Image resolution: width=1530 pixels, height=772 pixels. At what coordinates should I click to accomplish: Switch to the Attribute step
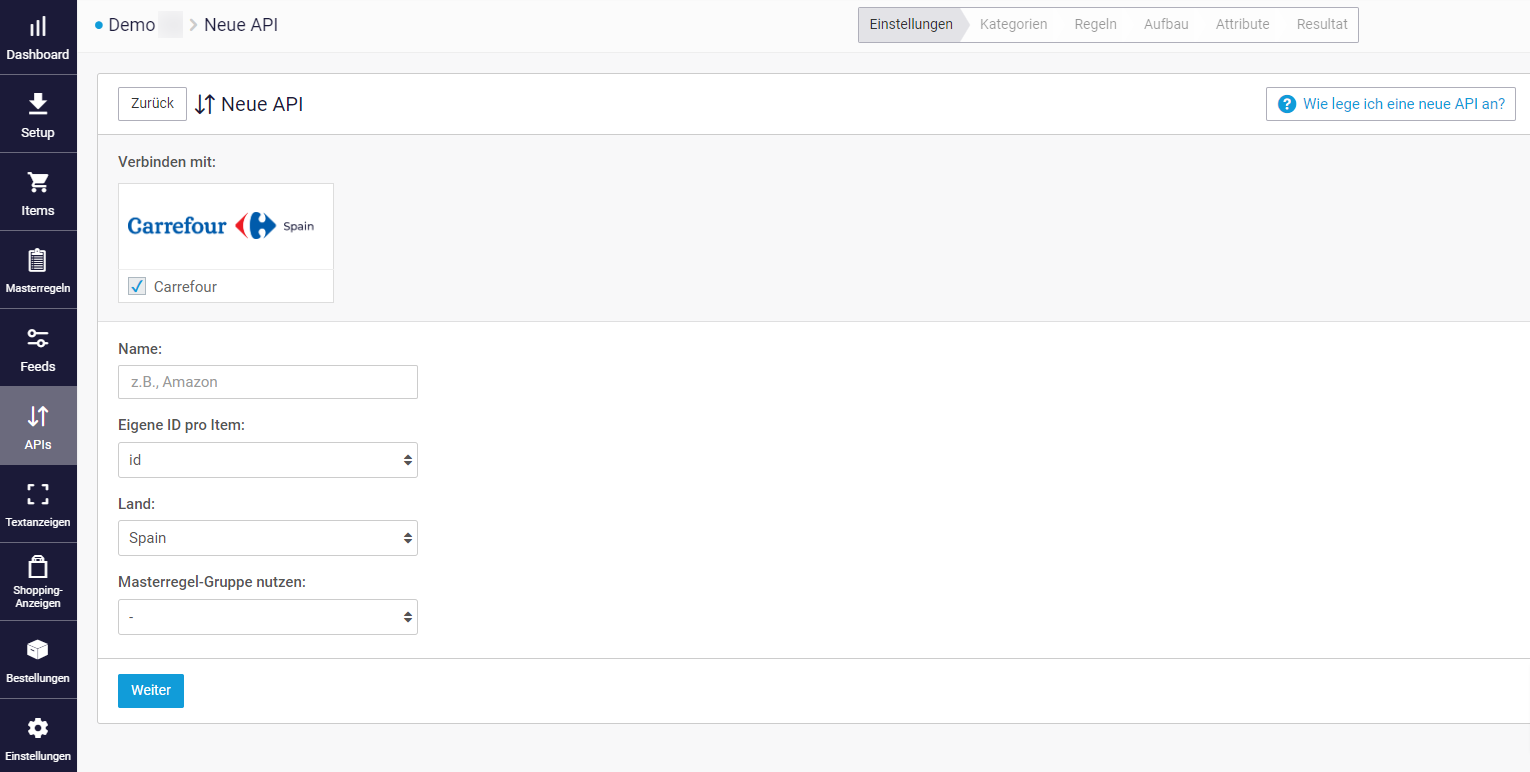1243,24
